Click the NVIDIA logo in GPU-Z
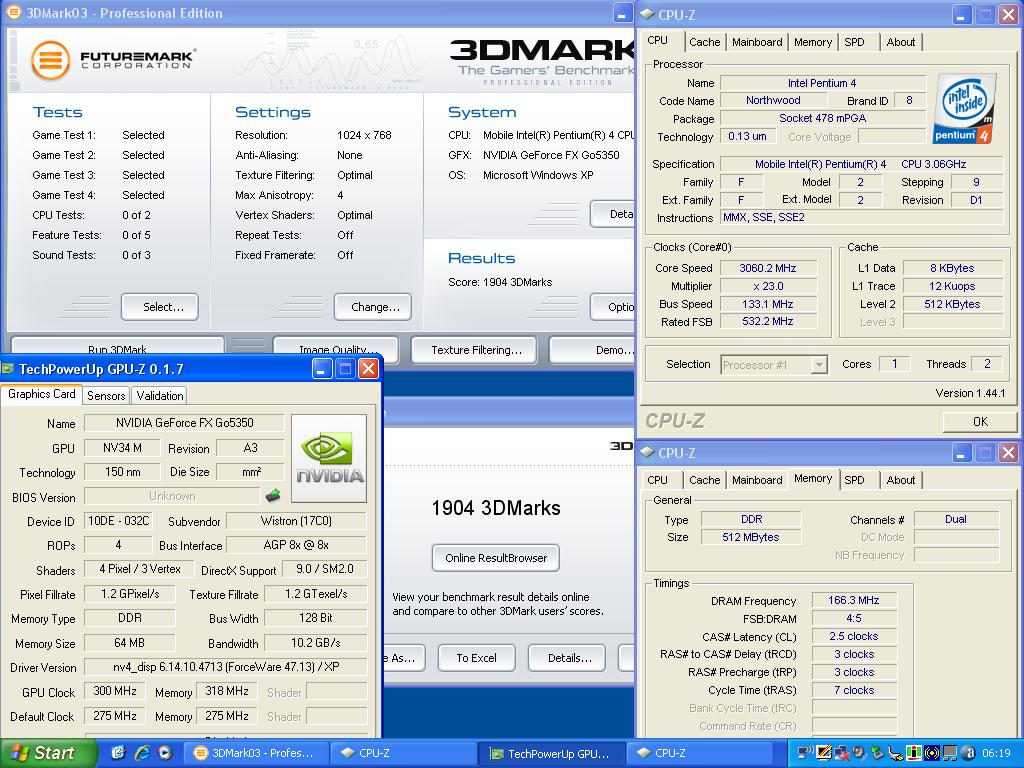The width and height of the screenshot is (1024, 768). coord(329,458)
